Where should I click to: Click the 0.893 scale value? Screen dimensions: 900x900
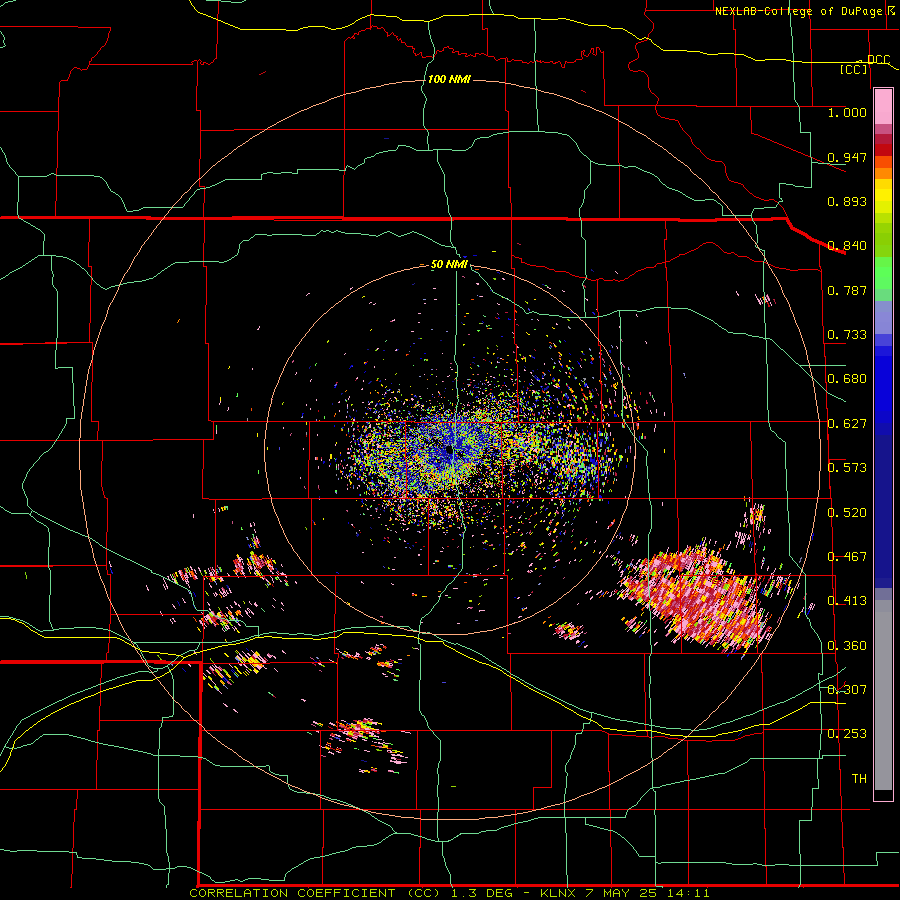pyautogui.click(x=847, y=201)
